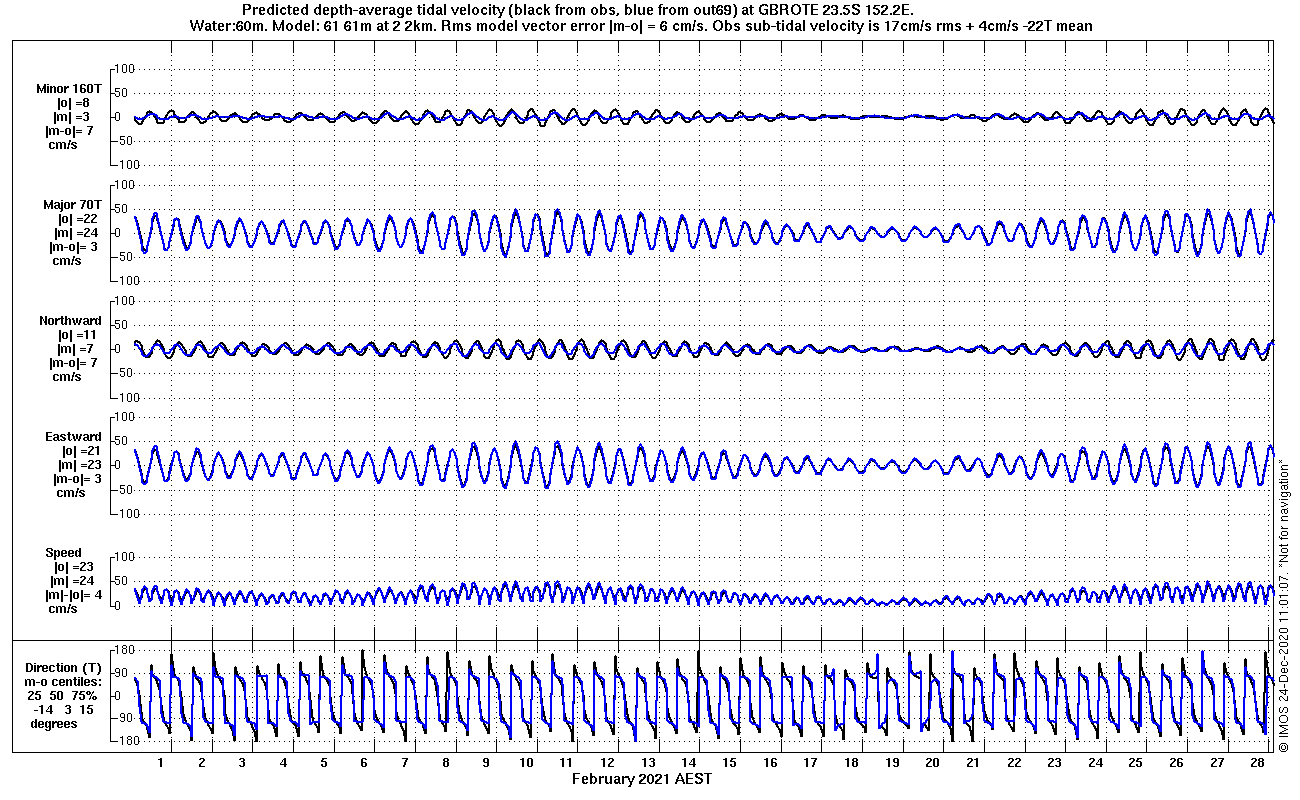
Task: Click '|m| =24' under Major 70T
Action: click(76, 233)
